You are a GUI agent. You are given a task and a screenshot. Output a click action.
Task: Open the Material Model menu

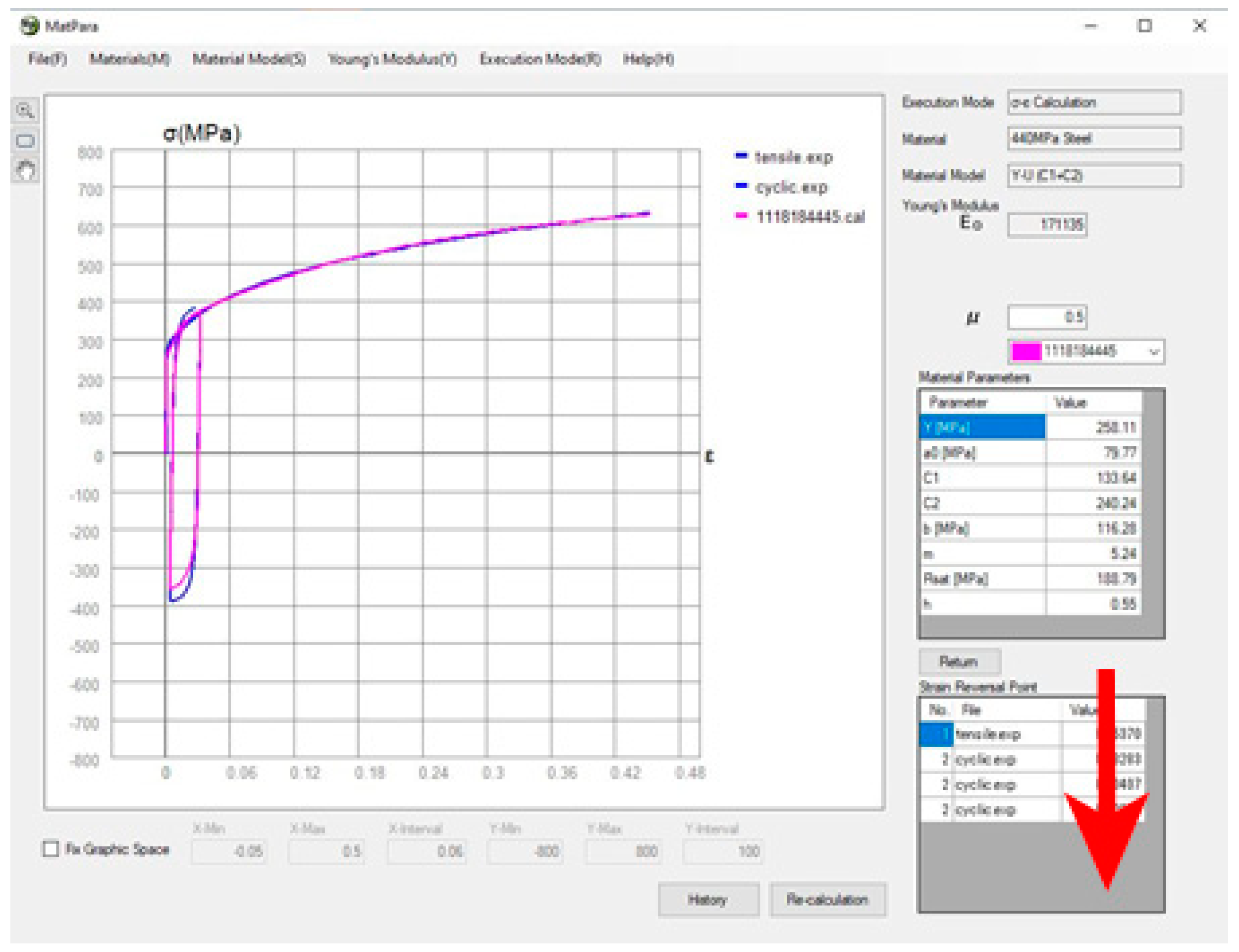point(249,59)
